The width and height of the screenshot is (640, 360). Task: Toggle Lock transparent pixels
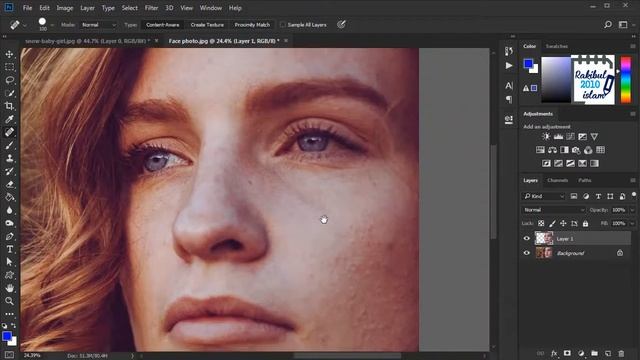point(541,223)
